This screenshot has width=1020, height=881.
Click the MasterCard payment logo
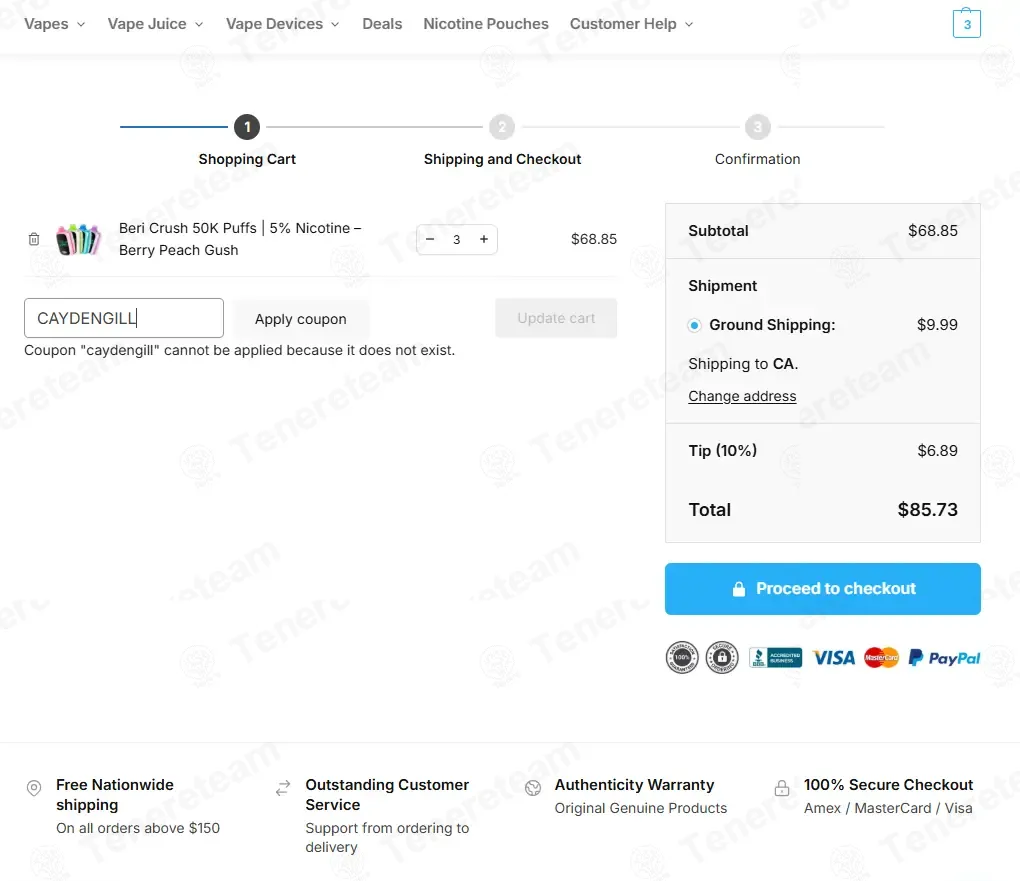click(881, 658)
